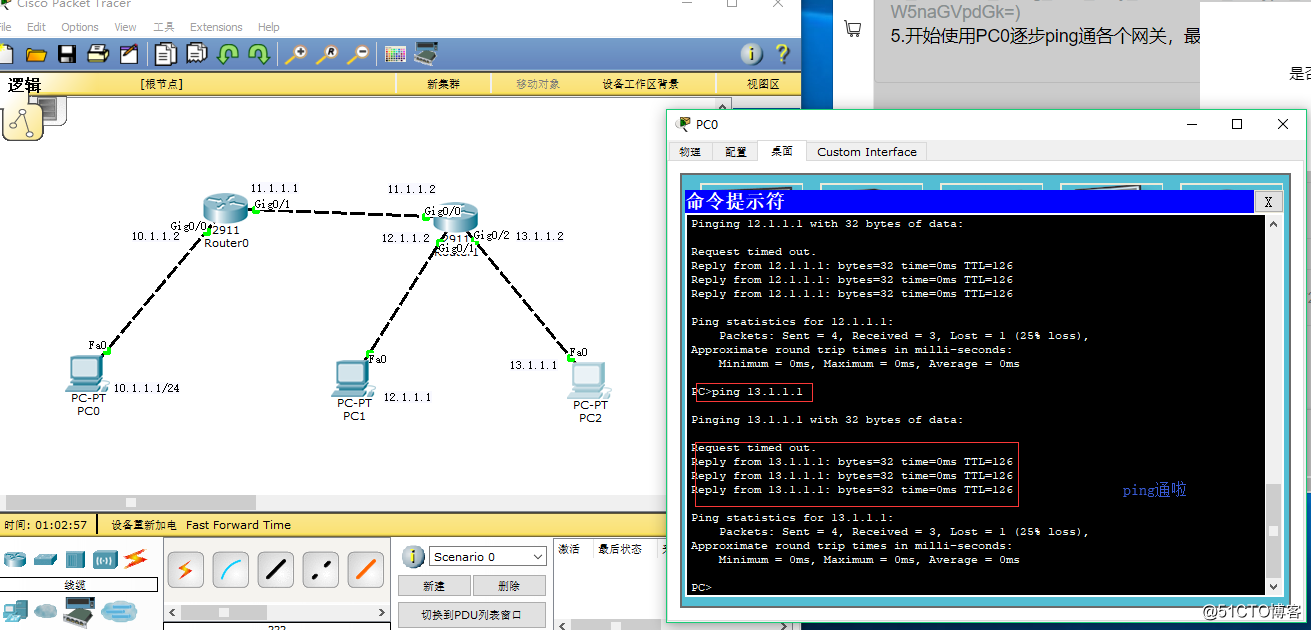Click 删除 scenario button
Image resolution: width=1311 pixels, height=630 pixels.
point(509,586)
